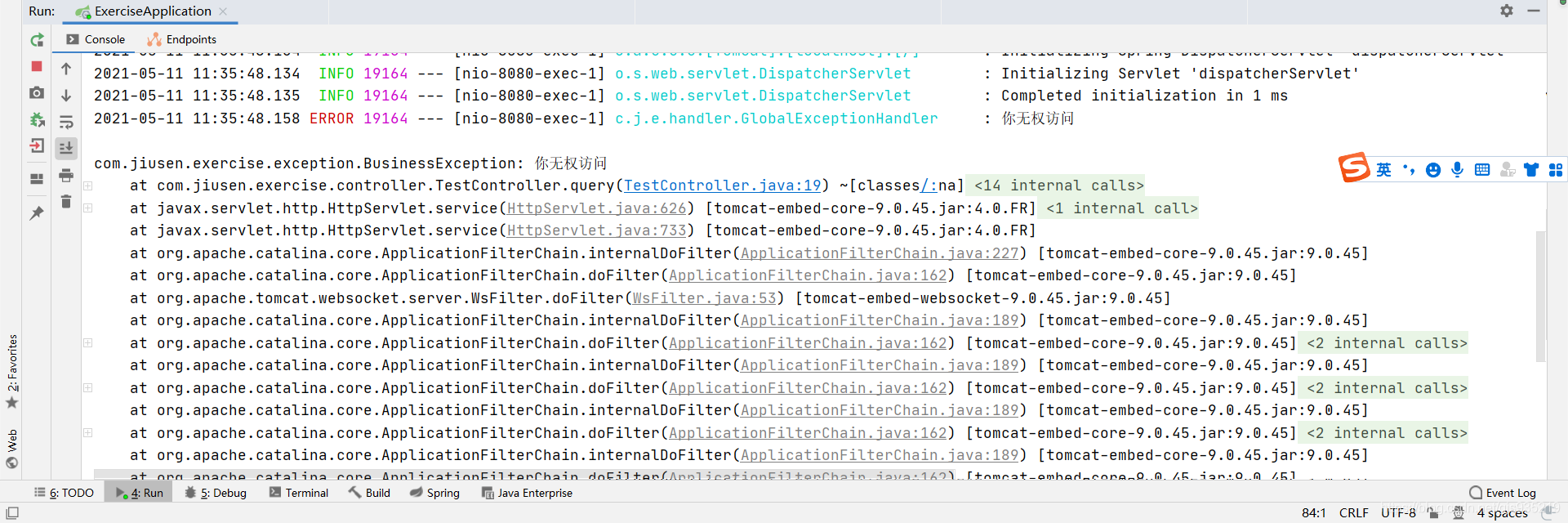
Task: Toggle scroll to end of console
Action: [66, 148]
